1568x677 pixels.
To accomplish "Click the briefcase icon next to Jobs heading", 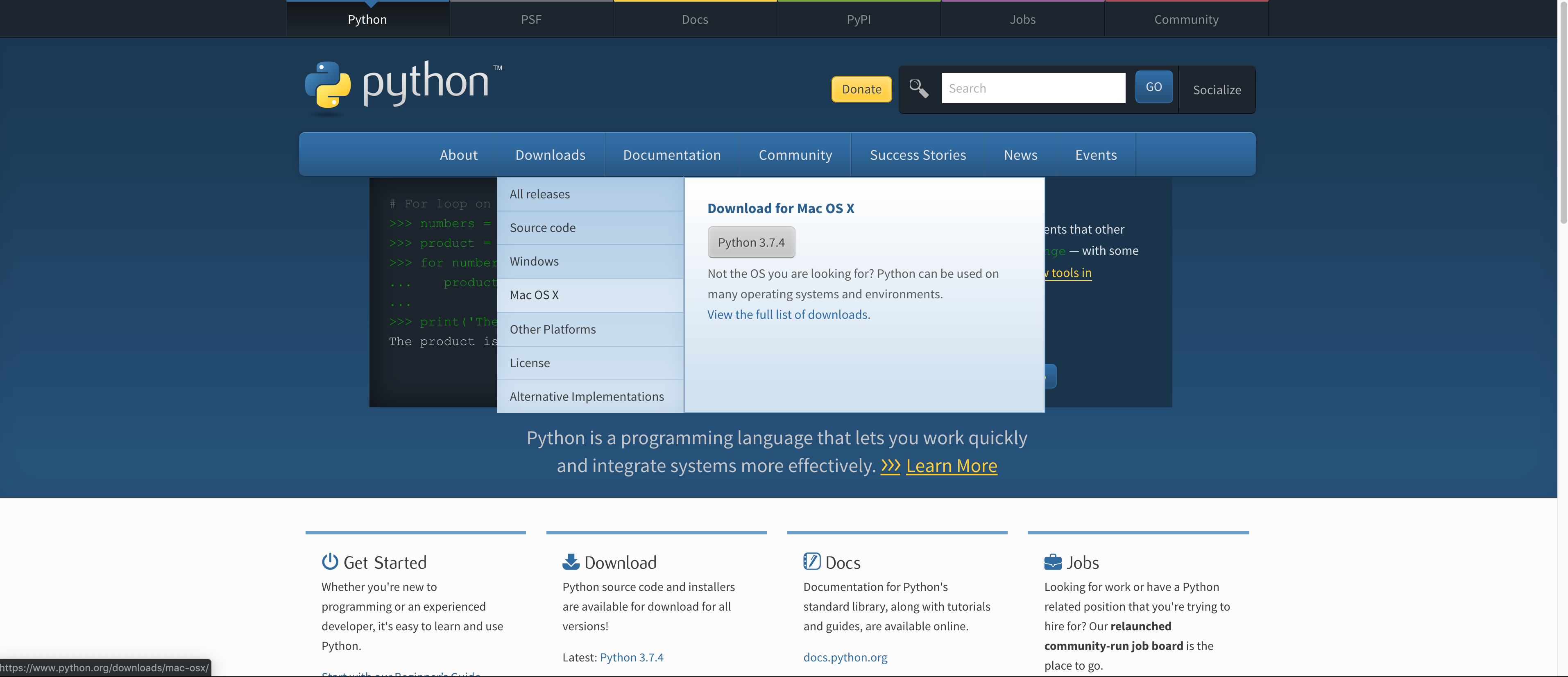I will [x=1052, y=561].
